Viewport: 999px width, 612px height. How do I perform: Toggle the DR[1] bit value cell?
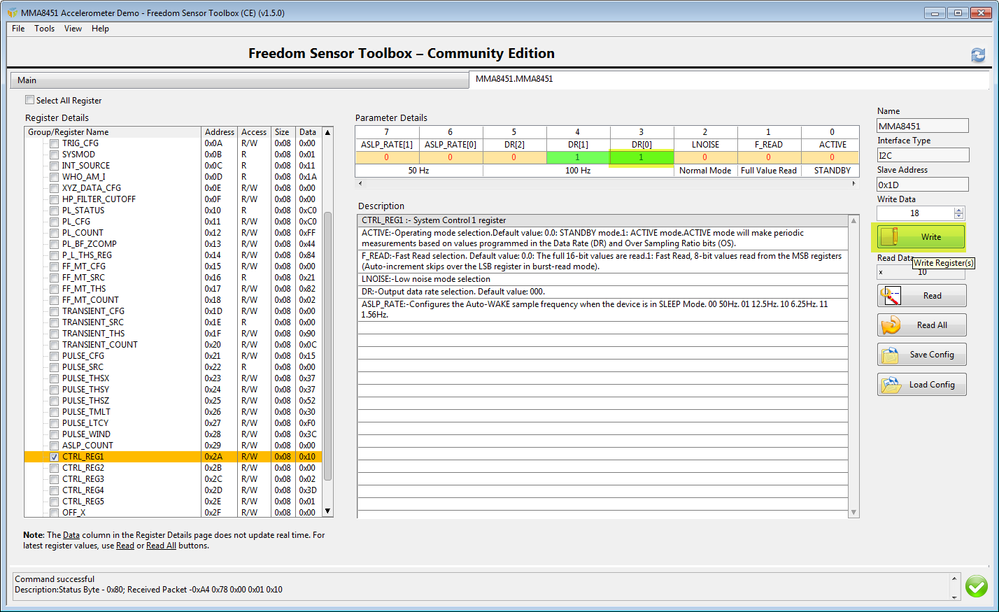coord(578,157)
